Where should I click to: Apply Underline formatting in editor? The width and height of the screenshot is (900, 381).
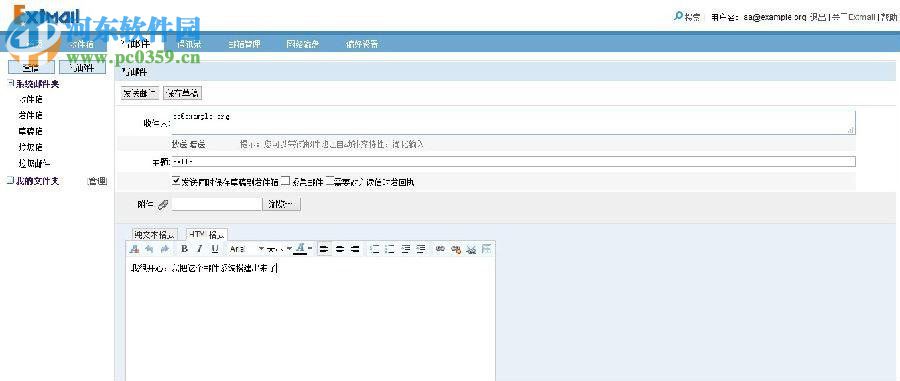pyautogui.click(x=215, y=249)
